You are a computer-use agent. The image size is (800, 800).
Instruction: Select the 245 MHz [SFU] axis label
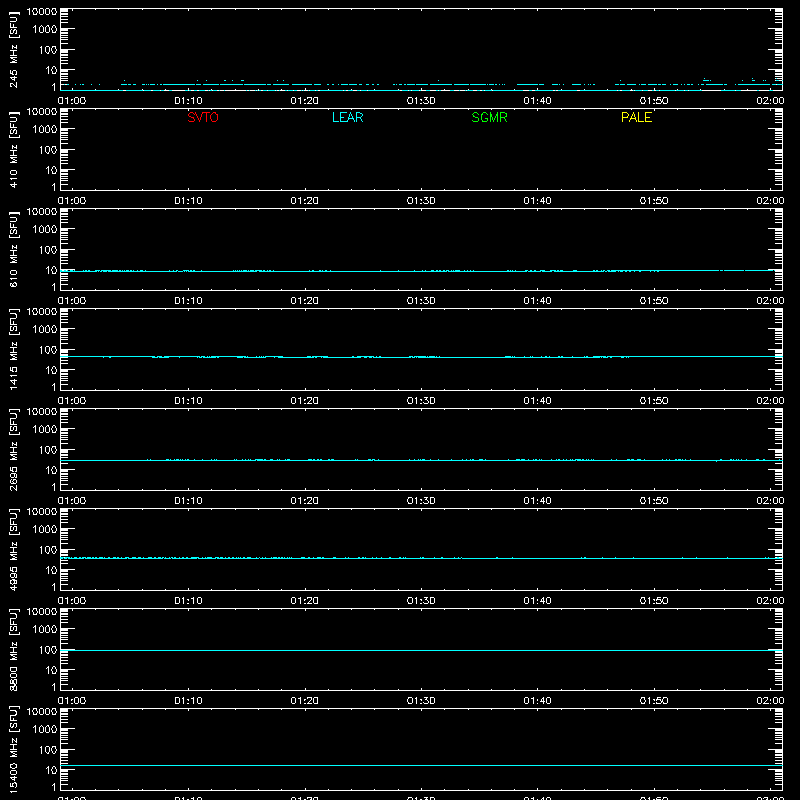point(13,49)
